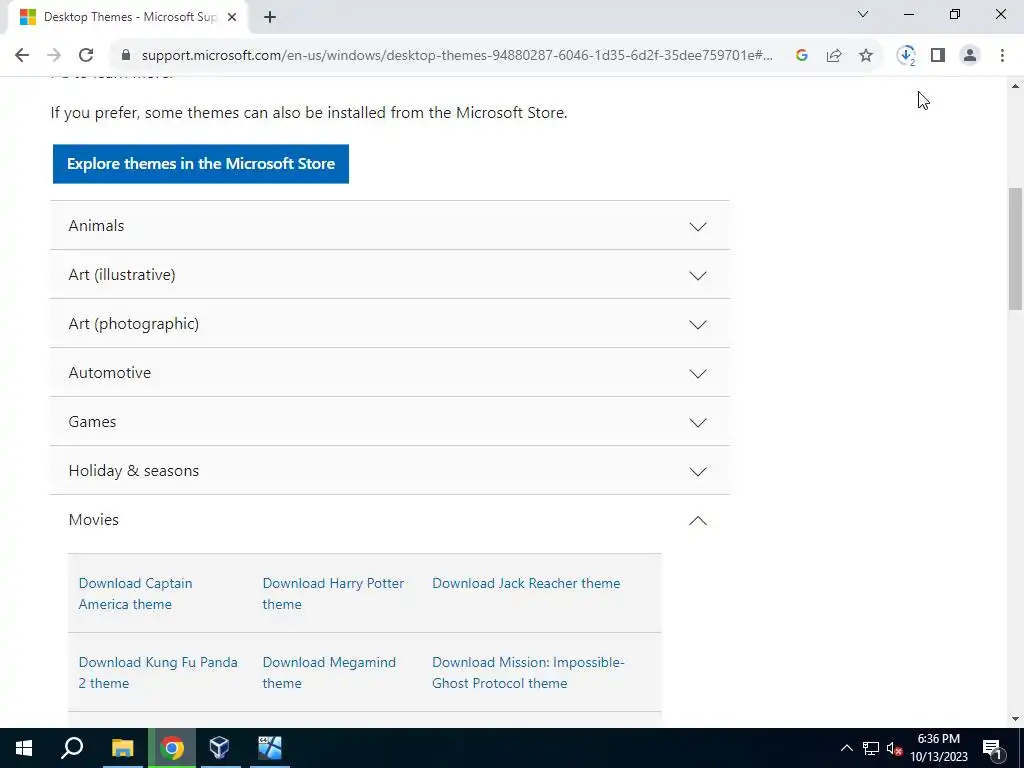This screenshot has width=1024, height=768.
Task: Open the tab search dropdown
Action: click(863, 14)
